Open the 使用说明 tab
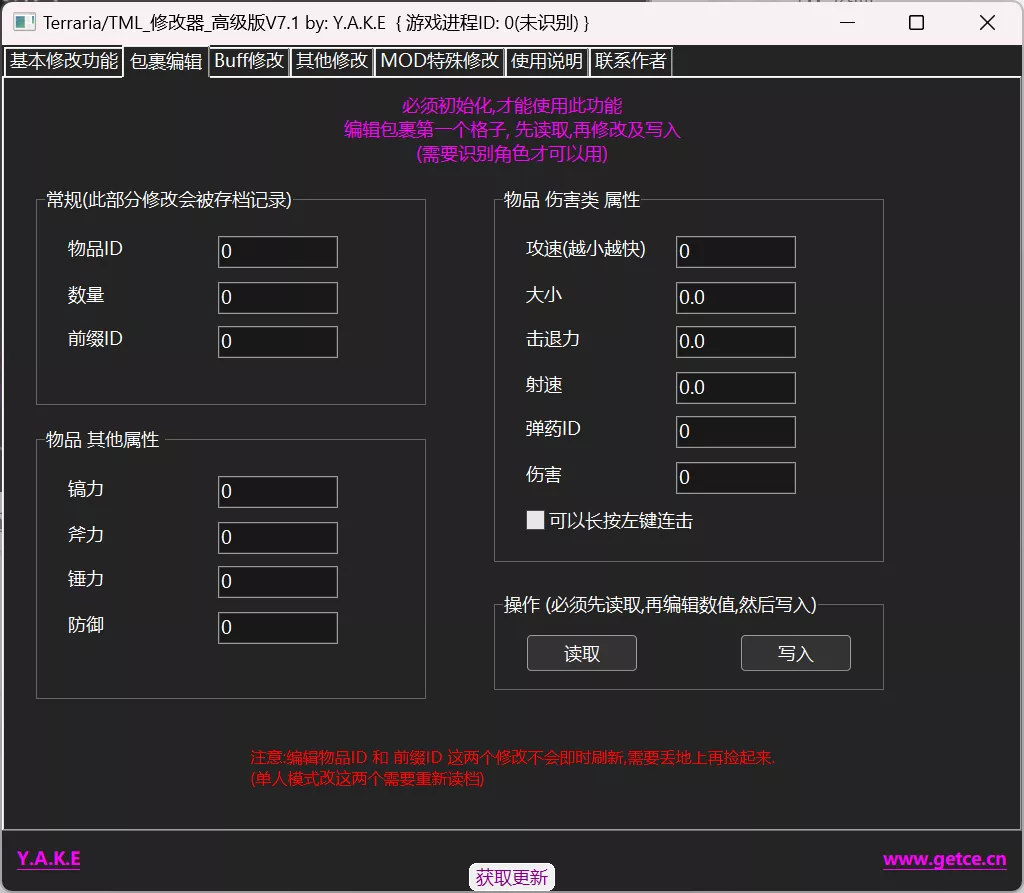Screen dimensions: 1024x893 tap(547, 61)
